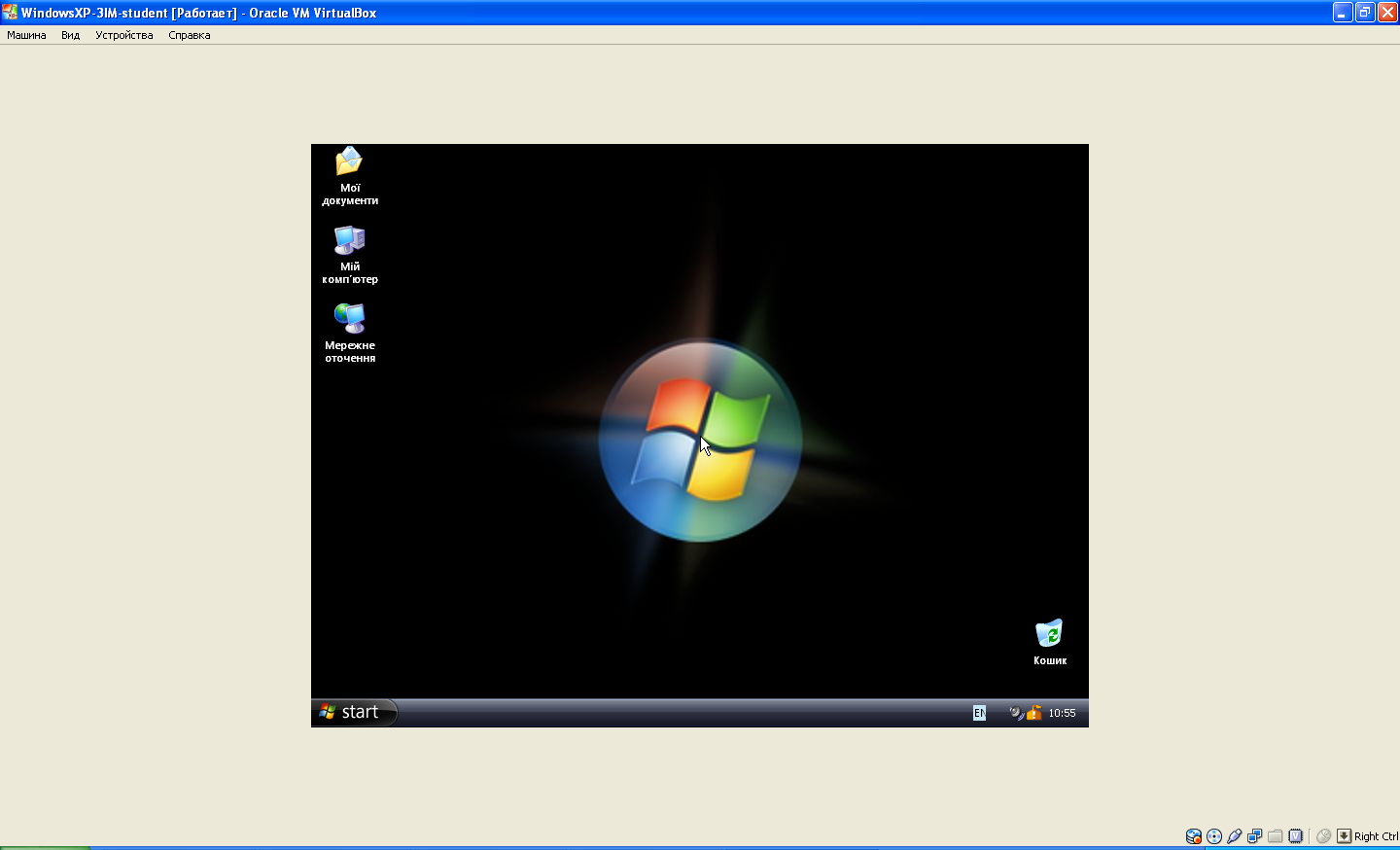Click the hard disk activity status icon
The height and width of the screenshot is (850, 1400).
click(1194, 836)
